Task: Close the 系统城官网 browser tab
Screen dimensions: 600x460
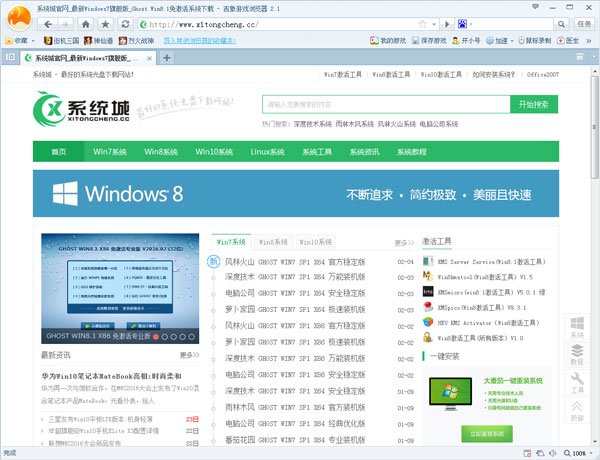Action: point(150,58)
